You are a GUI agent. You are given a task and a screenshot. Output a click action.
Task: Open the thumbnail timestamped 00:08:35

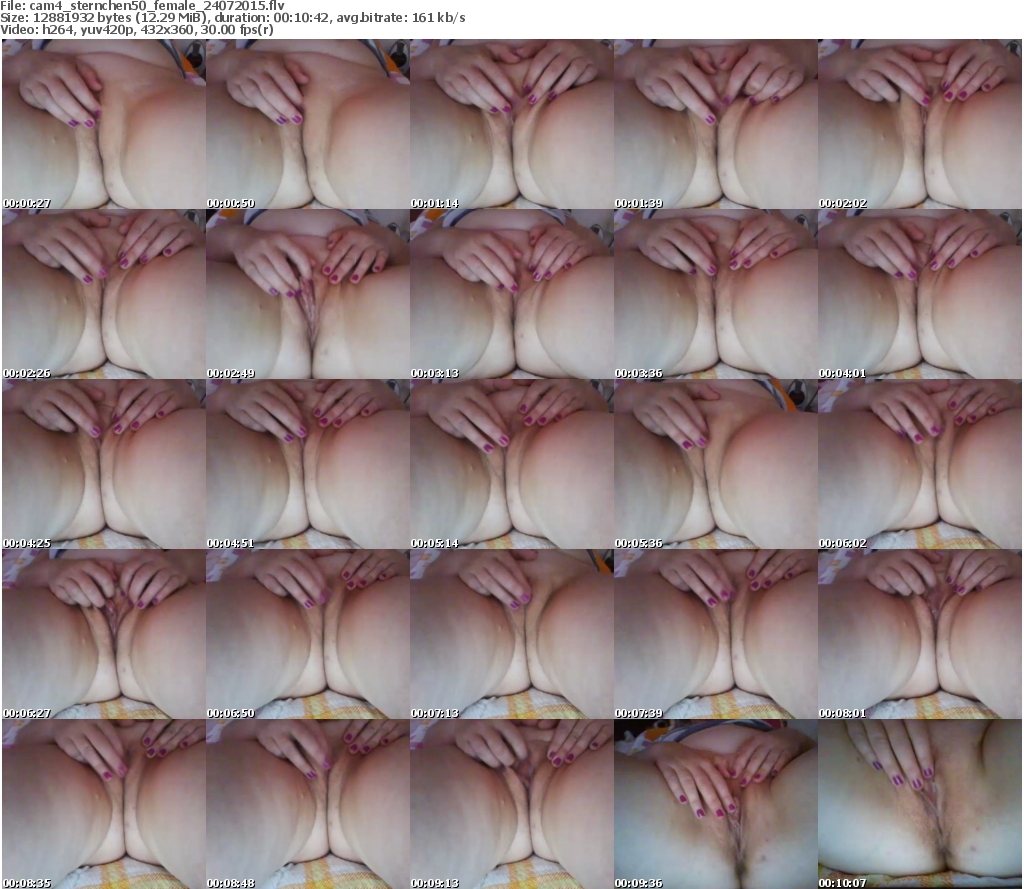[x=102, y=804]
